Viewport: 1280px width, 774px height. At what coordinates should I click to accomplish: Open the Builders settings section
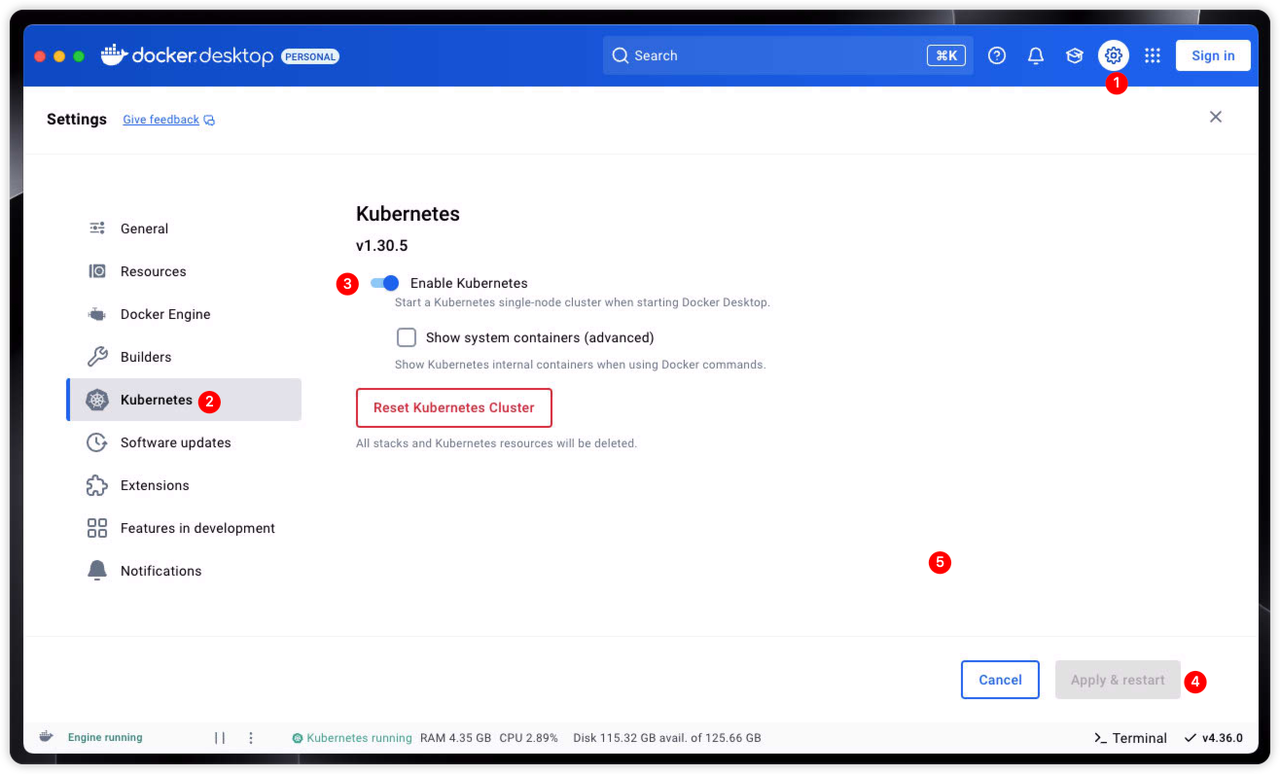pyautogui.click(x=184, y=357)
